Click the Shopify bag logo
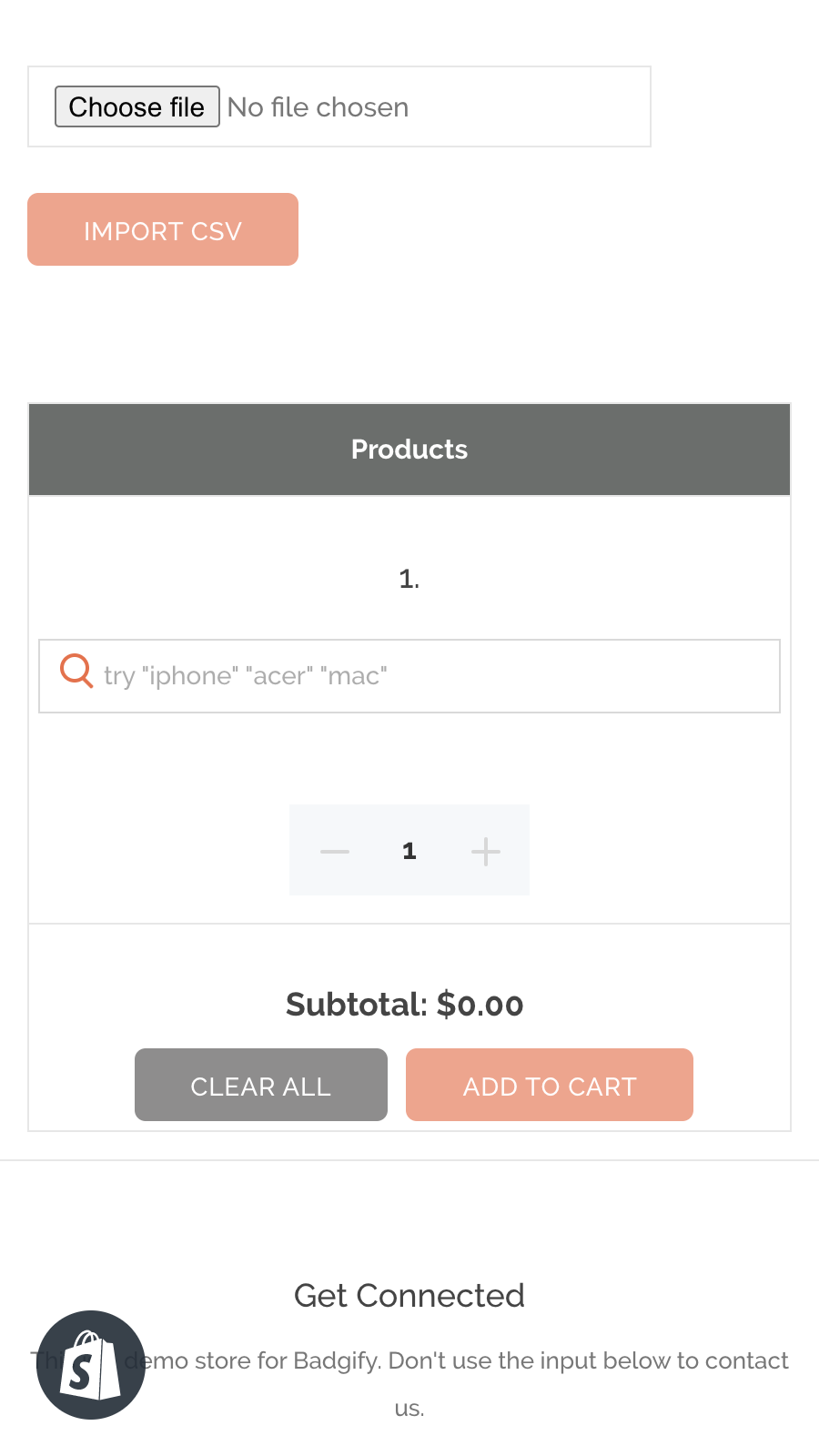The width and height of the screenshot is (819, 1456). [91, 1365]
